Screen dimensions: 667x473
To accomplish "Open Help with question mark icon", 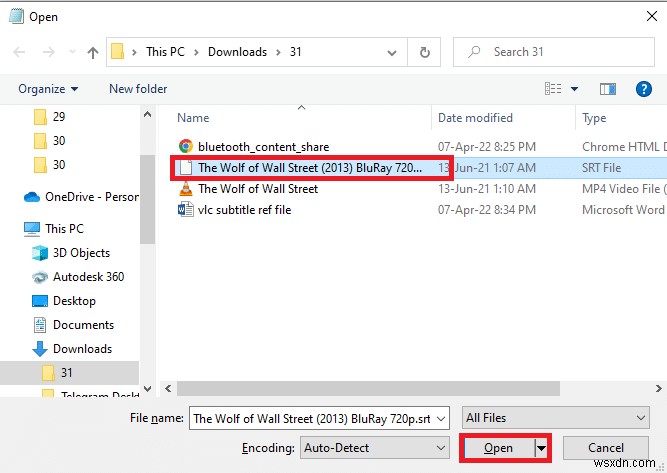I will click(x=644, y=89).
